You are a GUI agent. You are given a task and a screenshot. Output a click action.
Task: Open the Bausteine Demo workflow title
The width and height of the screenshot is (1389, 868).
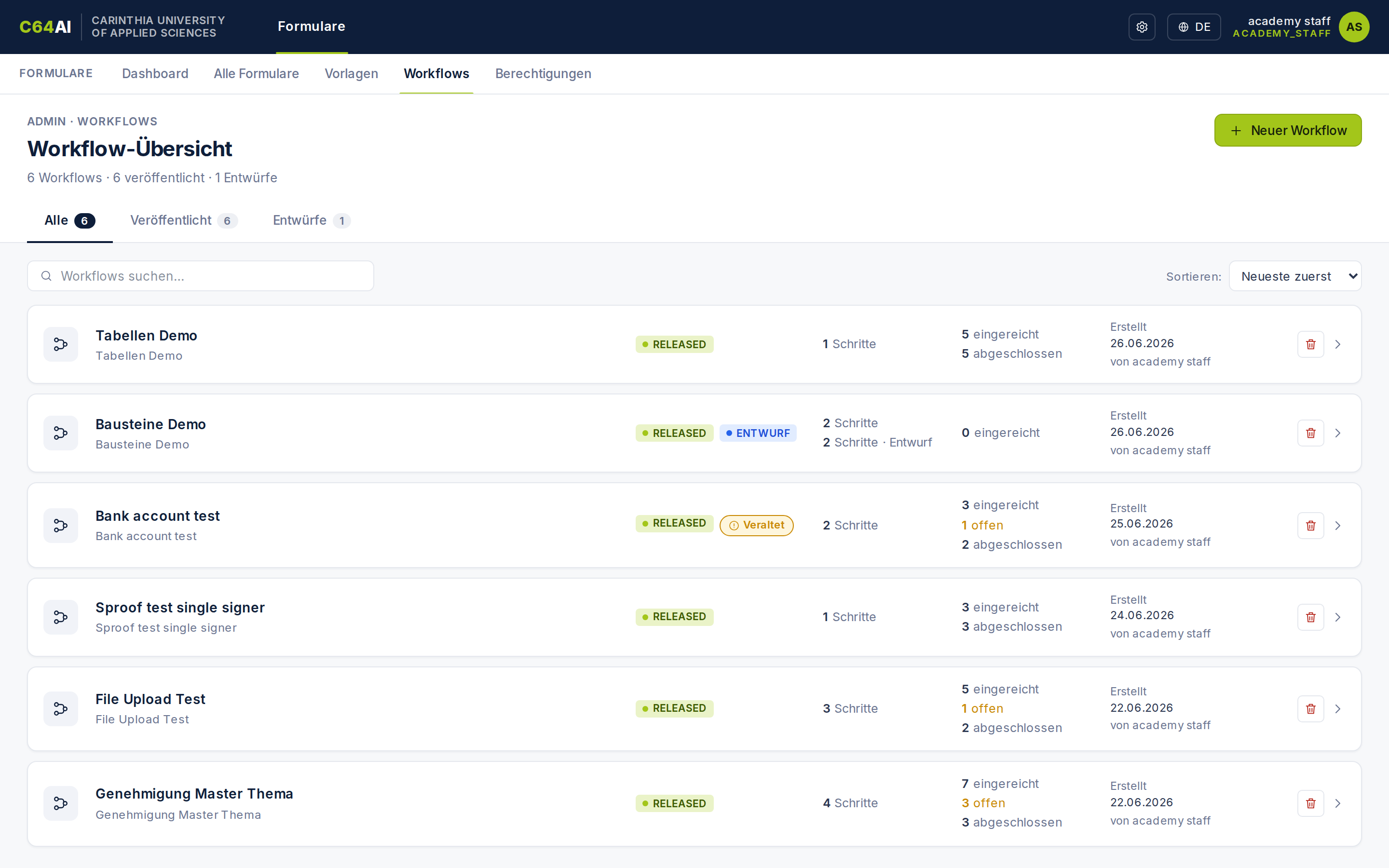150,424
